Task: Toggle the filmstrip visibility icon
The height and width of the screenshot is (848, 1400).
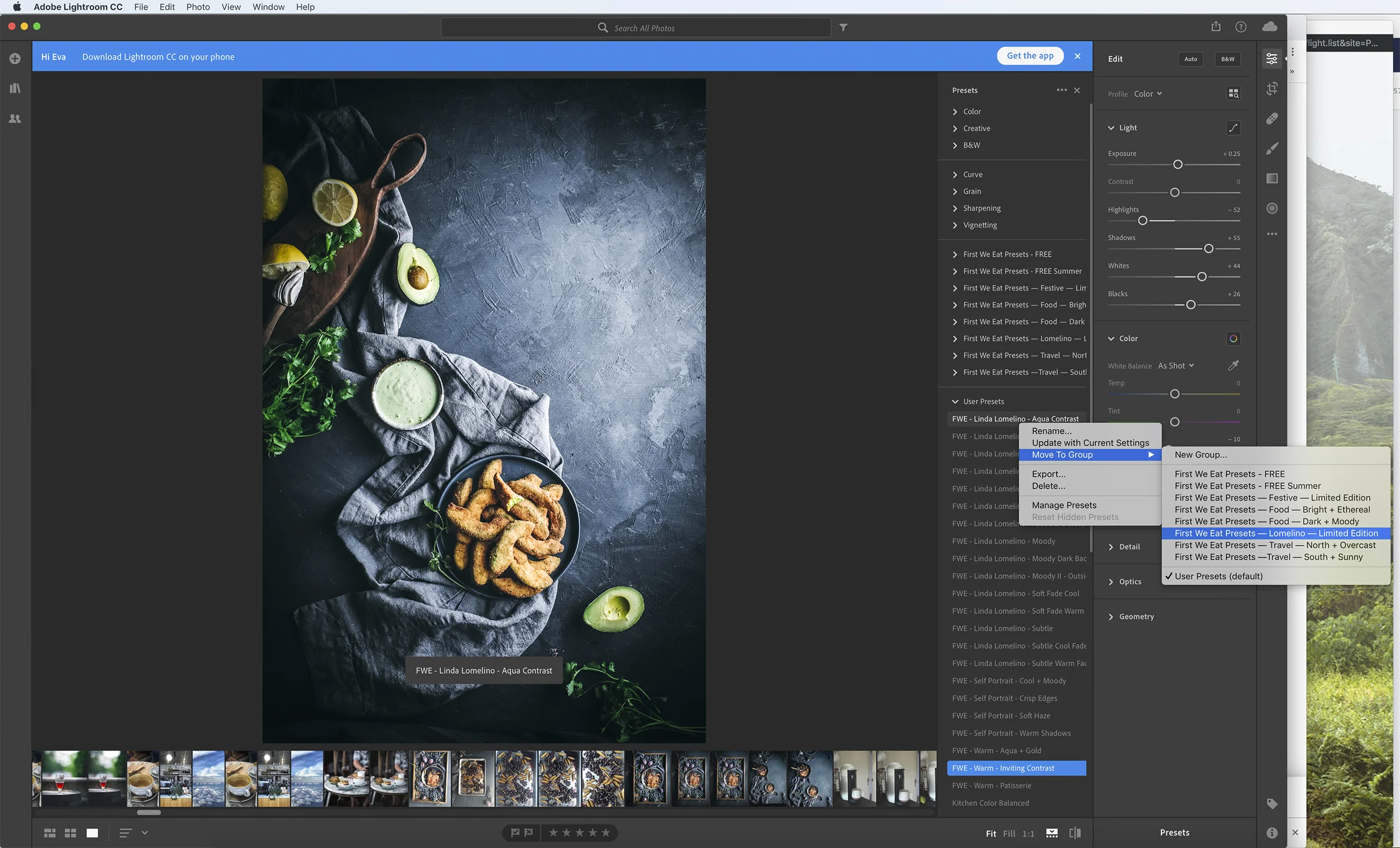Action: point(1052,833)
